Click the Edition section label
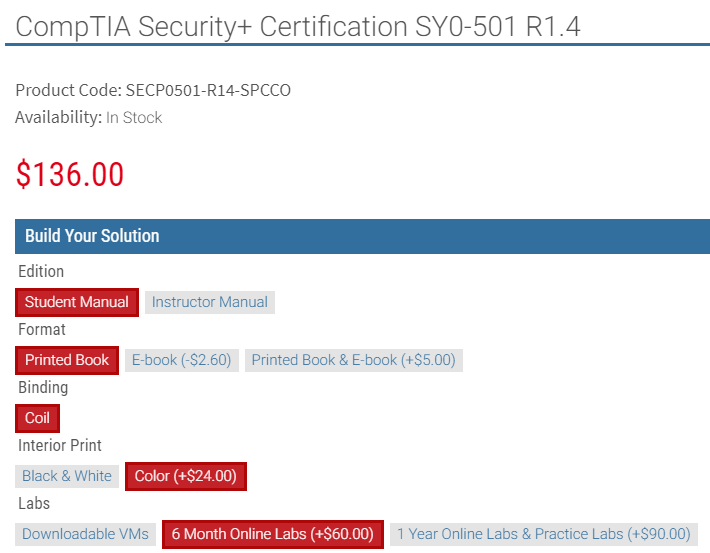 pos(41,271)
